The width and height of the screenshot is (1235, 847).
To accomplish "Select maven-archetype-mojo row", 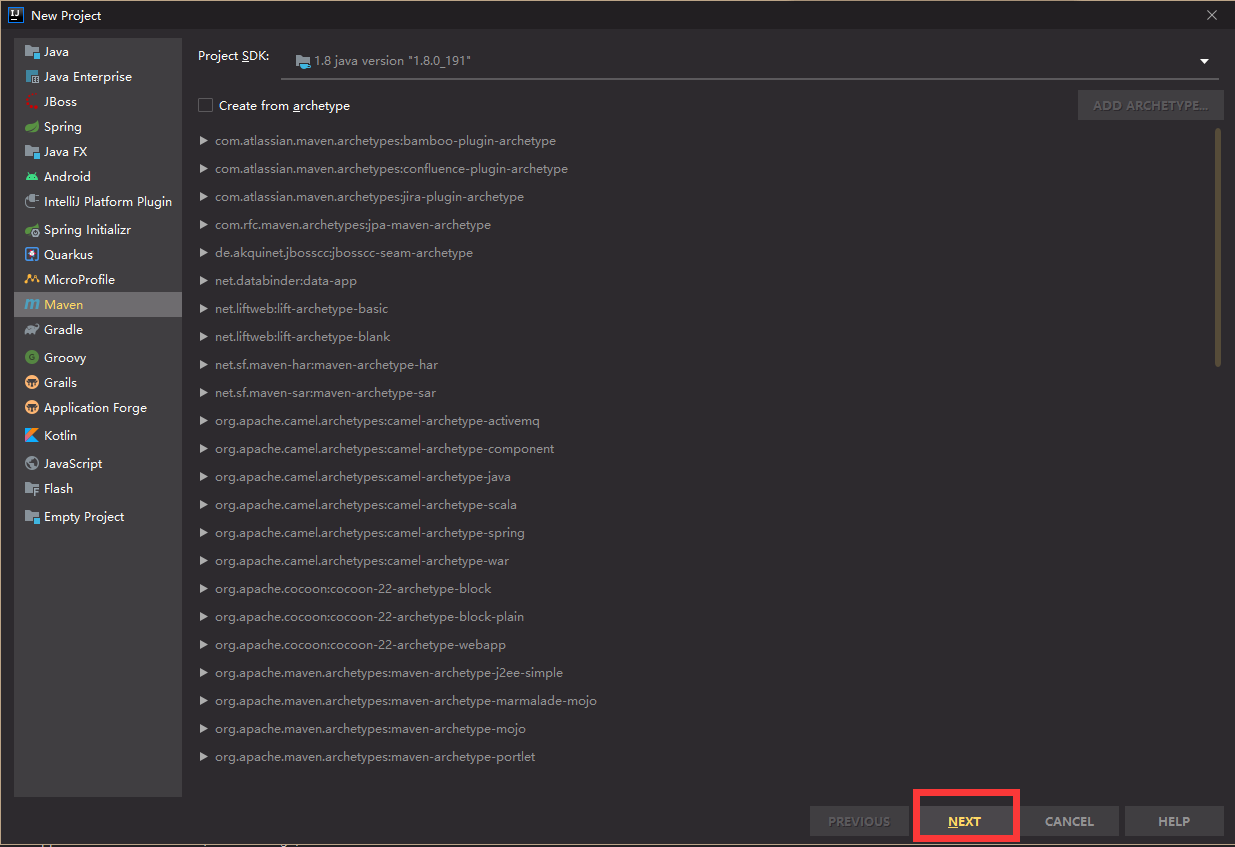I will click(706, 729).
